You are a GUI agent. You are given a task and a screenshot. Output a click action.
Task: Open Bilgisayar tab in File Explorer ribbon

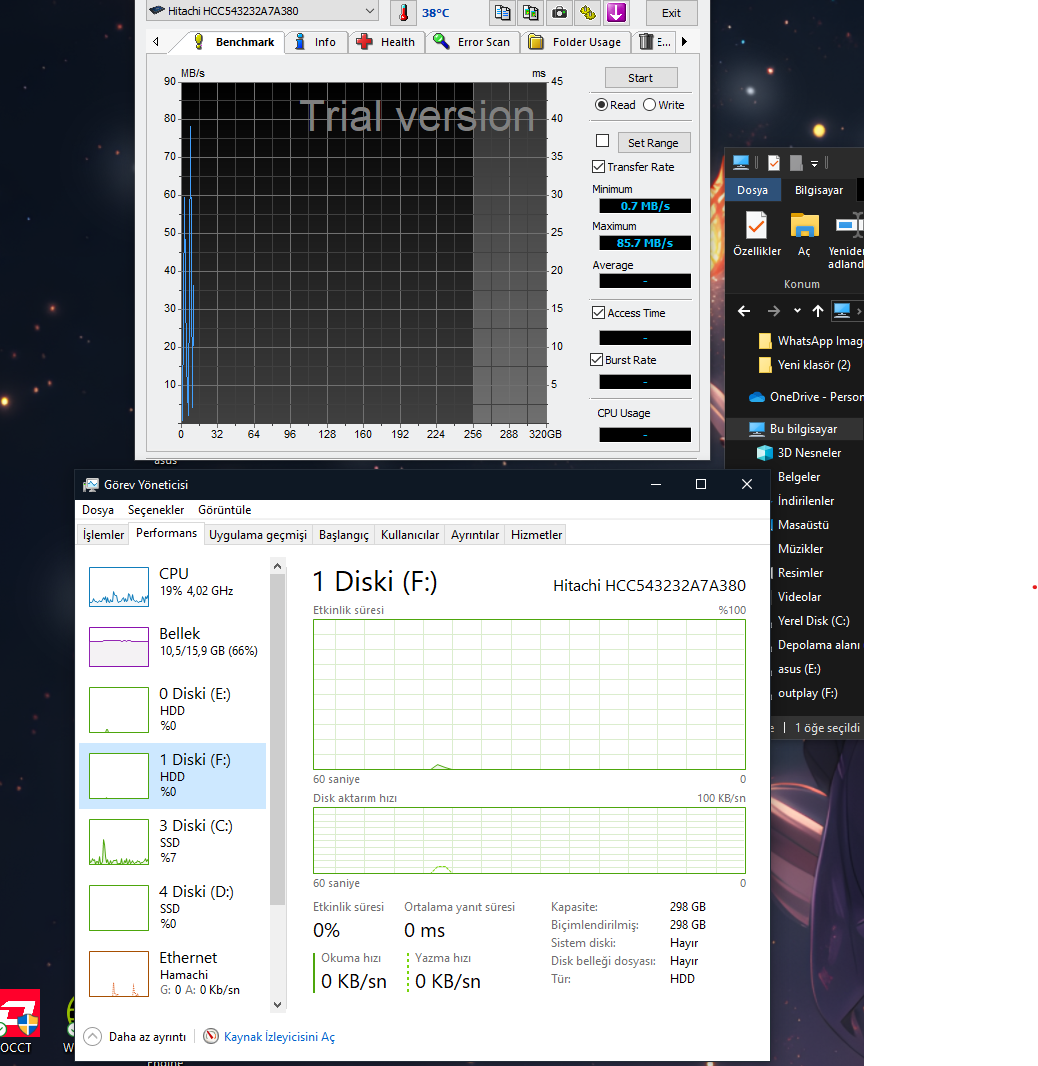[x=818, y=190]
